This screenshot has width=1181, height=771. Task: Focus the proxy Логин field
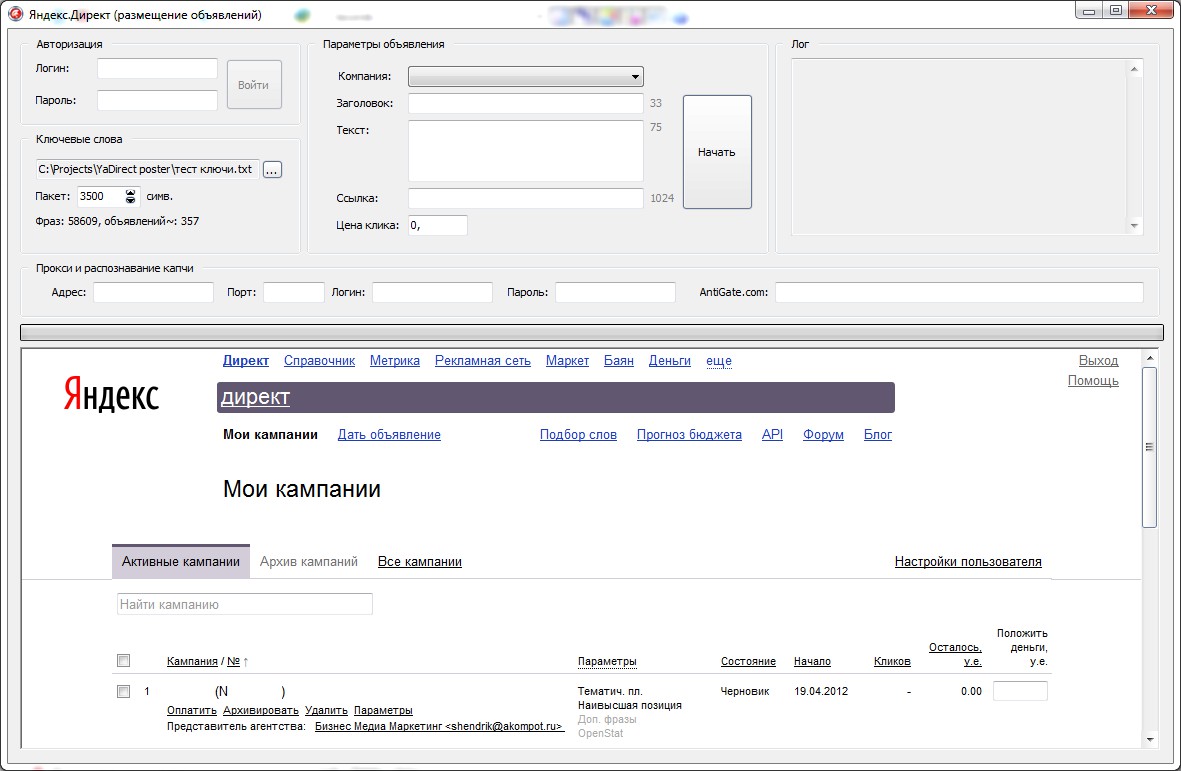432,292
